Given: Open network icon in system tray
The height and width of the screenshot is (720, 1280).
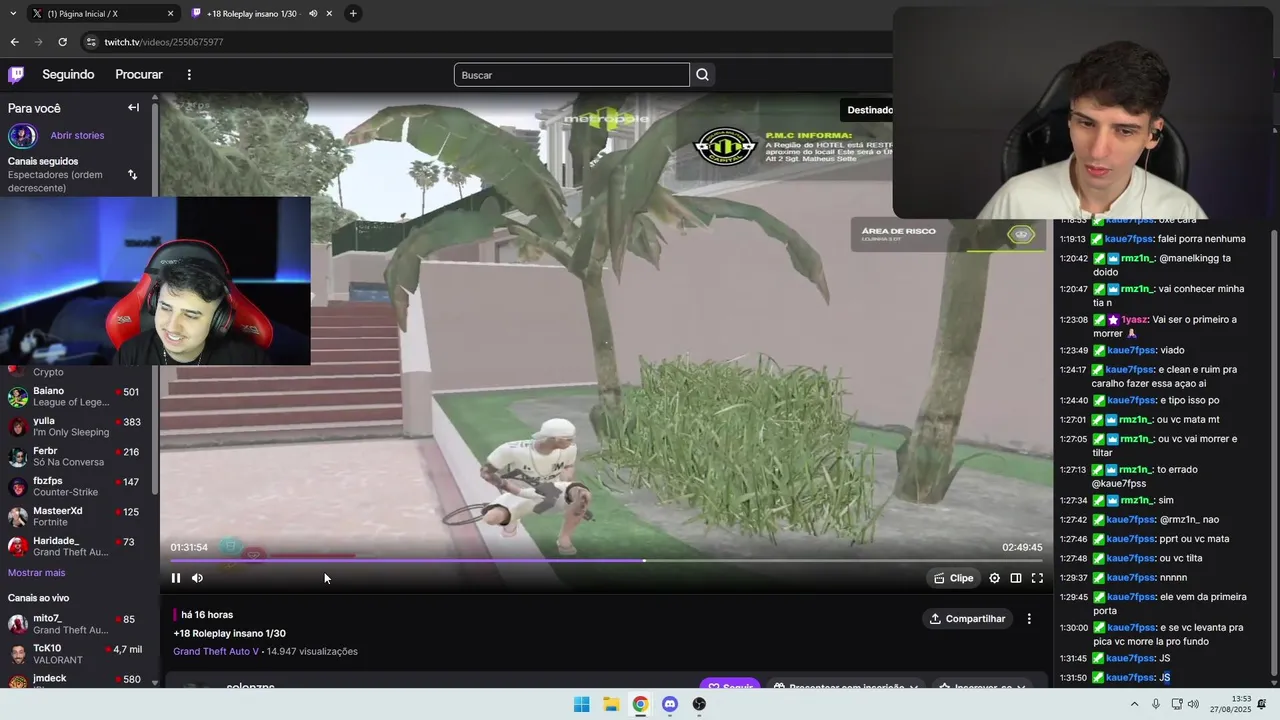Looking at the screenshot, I should 1178,704.
